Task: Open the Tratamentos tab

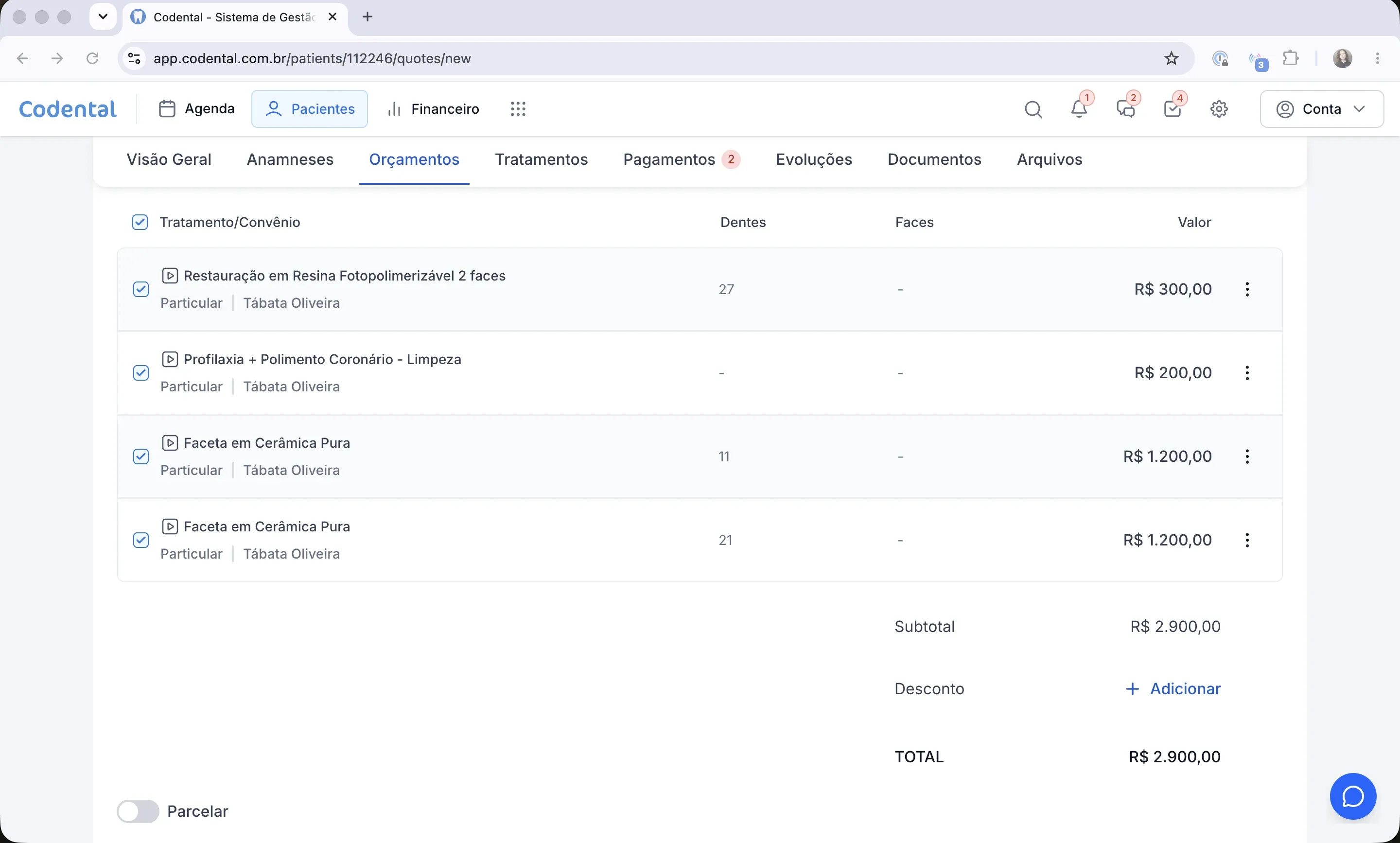Action: point(541,159)
